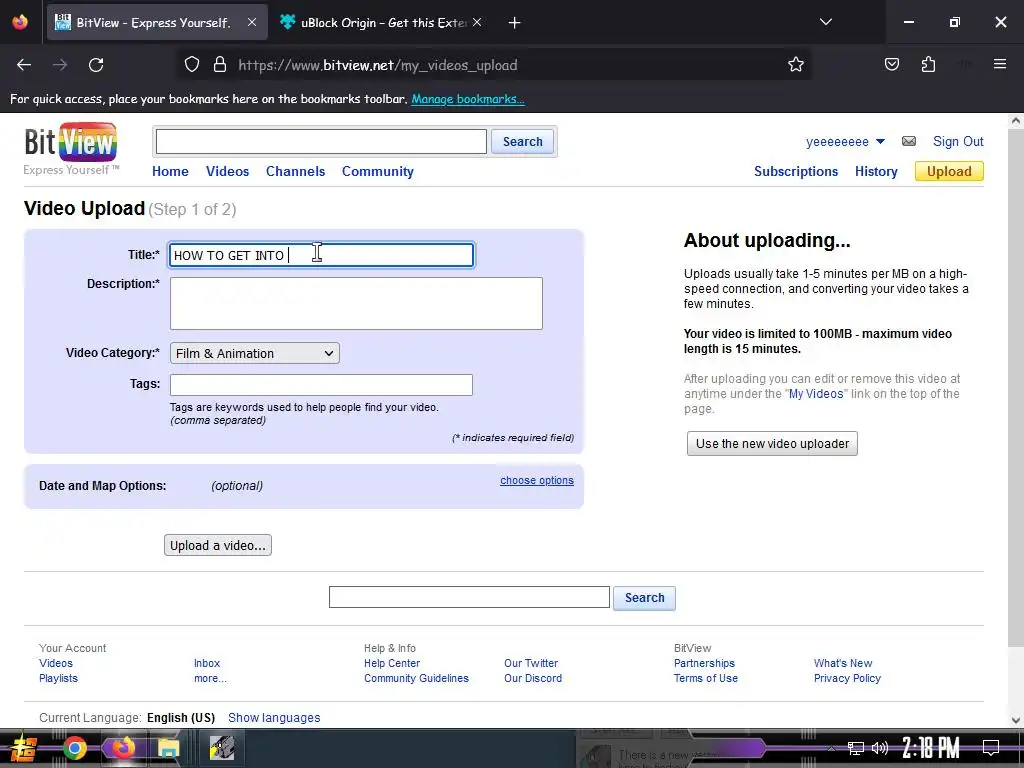Click Sign Out link

pos(957,142)
